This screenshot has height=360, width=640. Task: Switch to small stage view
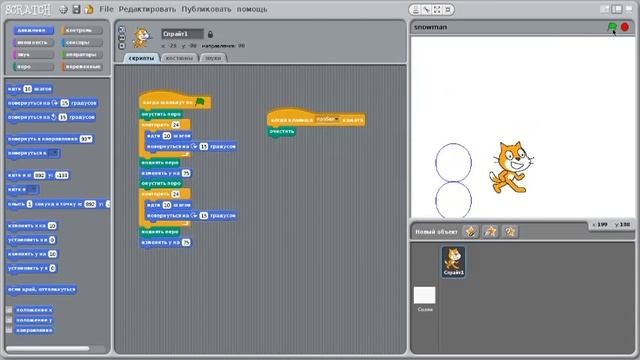click(604, 9)
